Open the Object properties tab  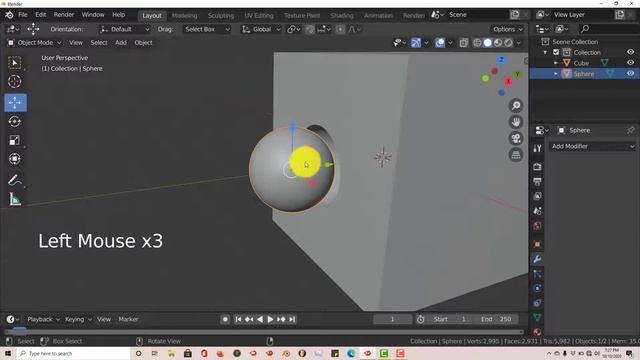click(x=537, y=244)
